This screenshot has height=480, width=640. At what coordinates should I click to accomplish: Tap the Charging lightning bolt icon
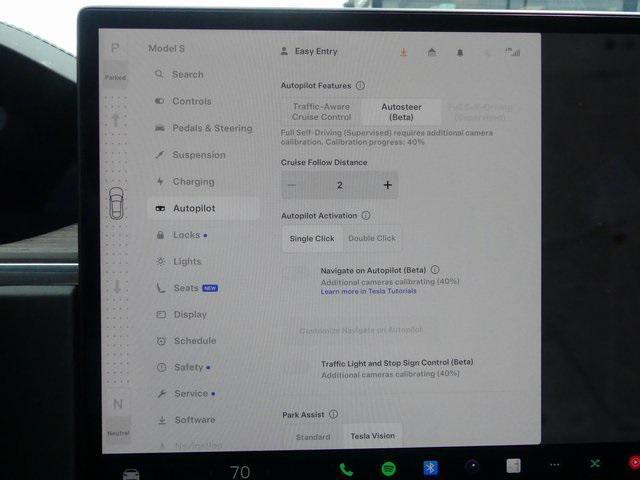coord(160,181)
